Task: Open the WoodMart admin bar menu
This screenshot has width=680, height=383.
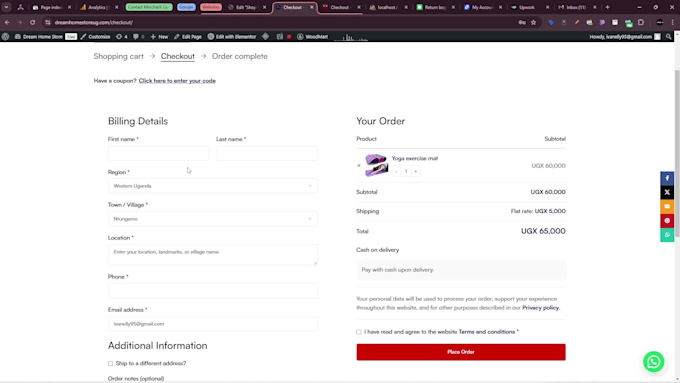Action: [x=312, y=37]
